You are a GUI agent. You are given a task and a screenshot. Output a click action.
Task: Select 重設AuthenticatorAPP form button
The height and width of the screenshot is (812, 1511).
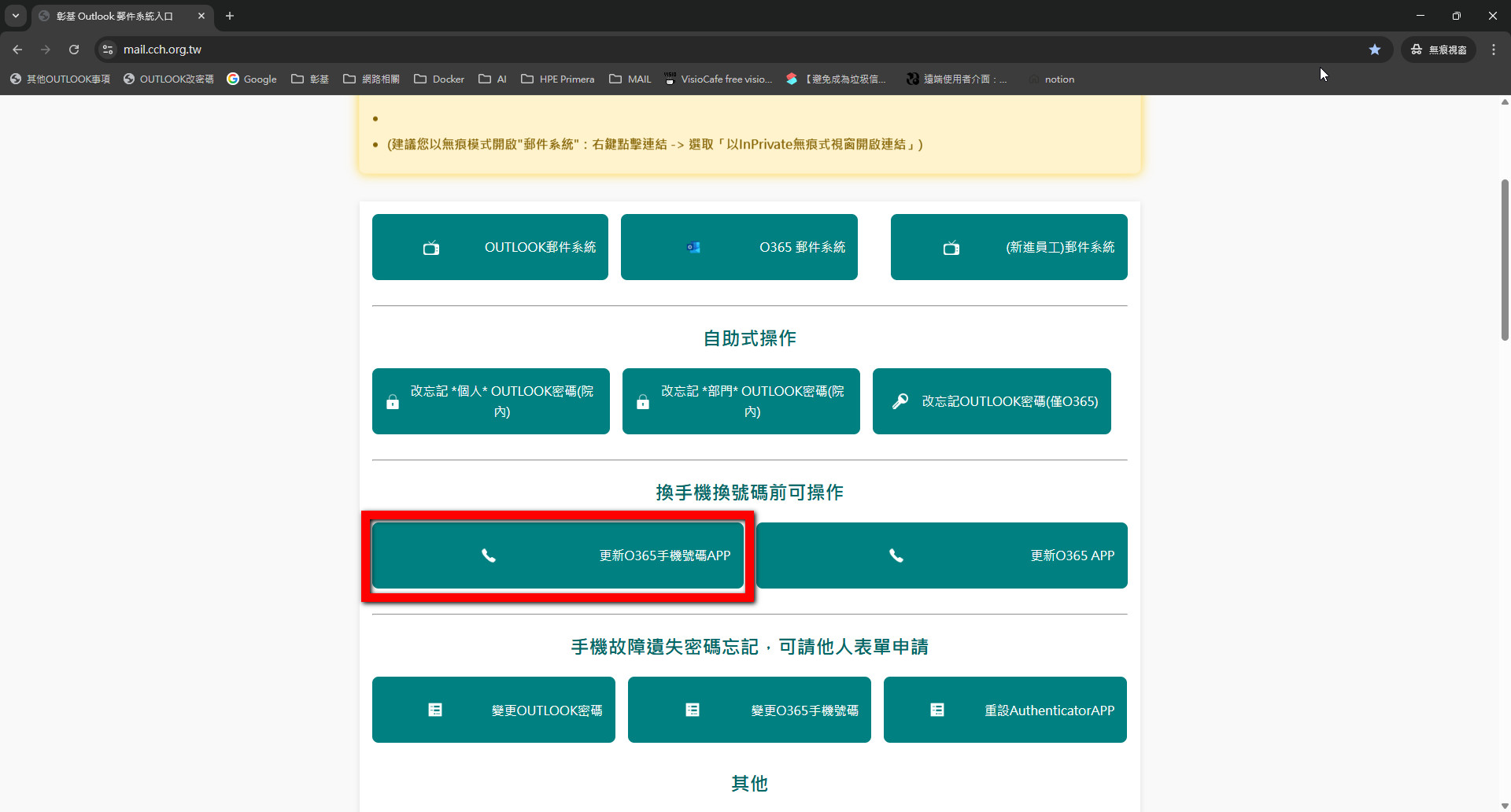click(x=1005, y=710)
